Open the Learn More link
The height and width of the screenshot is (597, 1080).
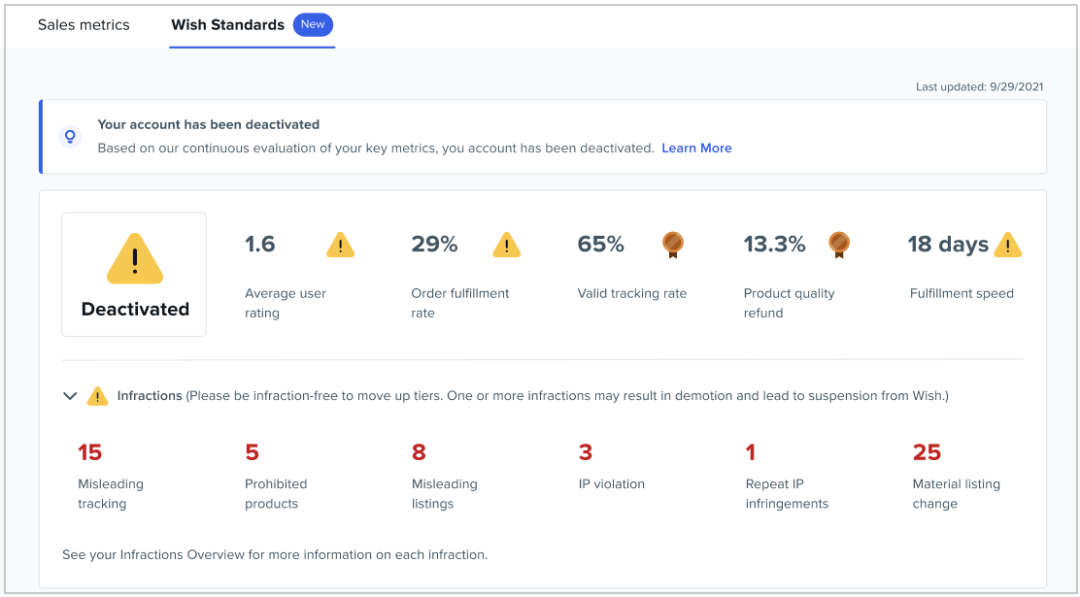click(x=696, y=148)
